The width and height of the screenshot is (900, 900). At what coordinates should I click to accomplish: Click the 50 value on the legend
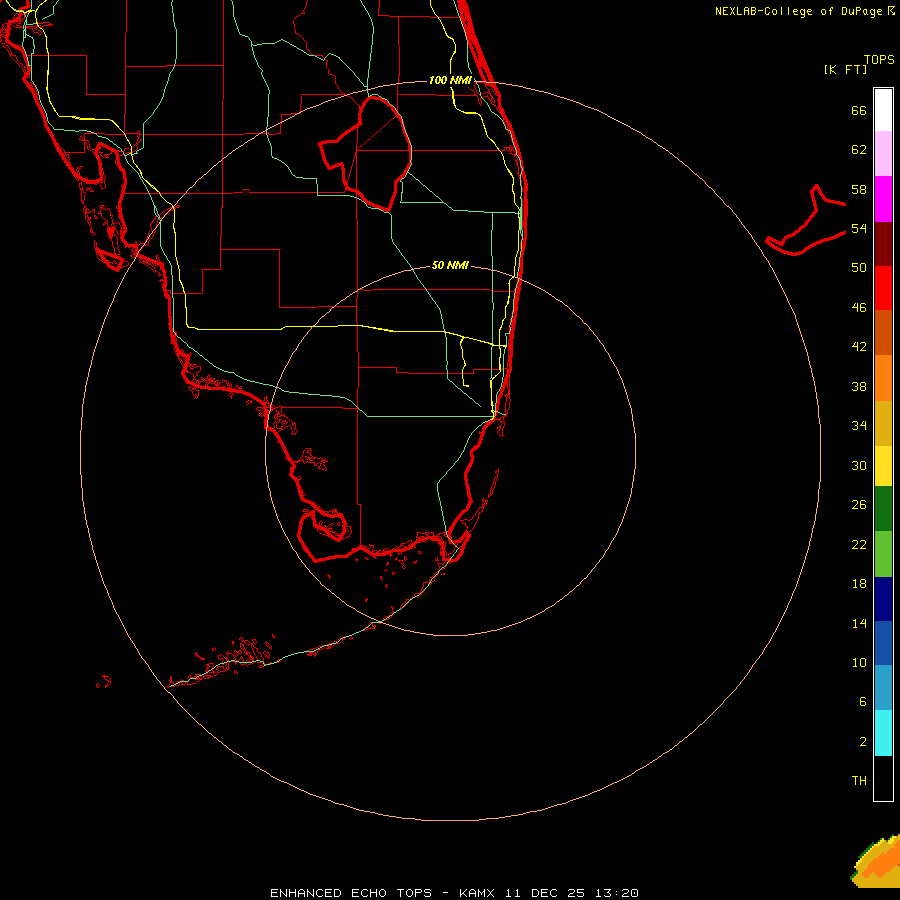click(859, 267)
